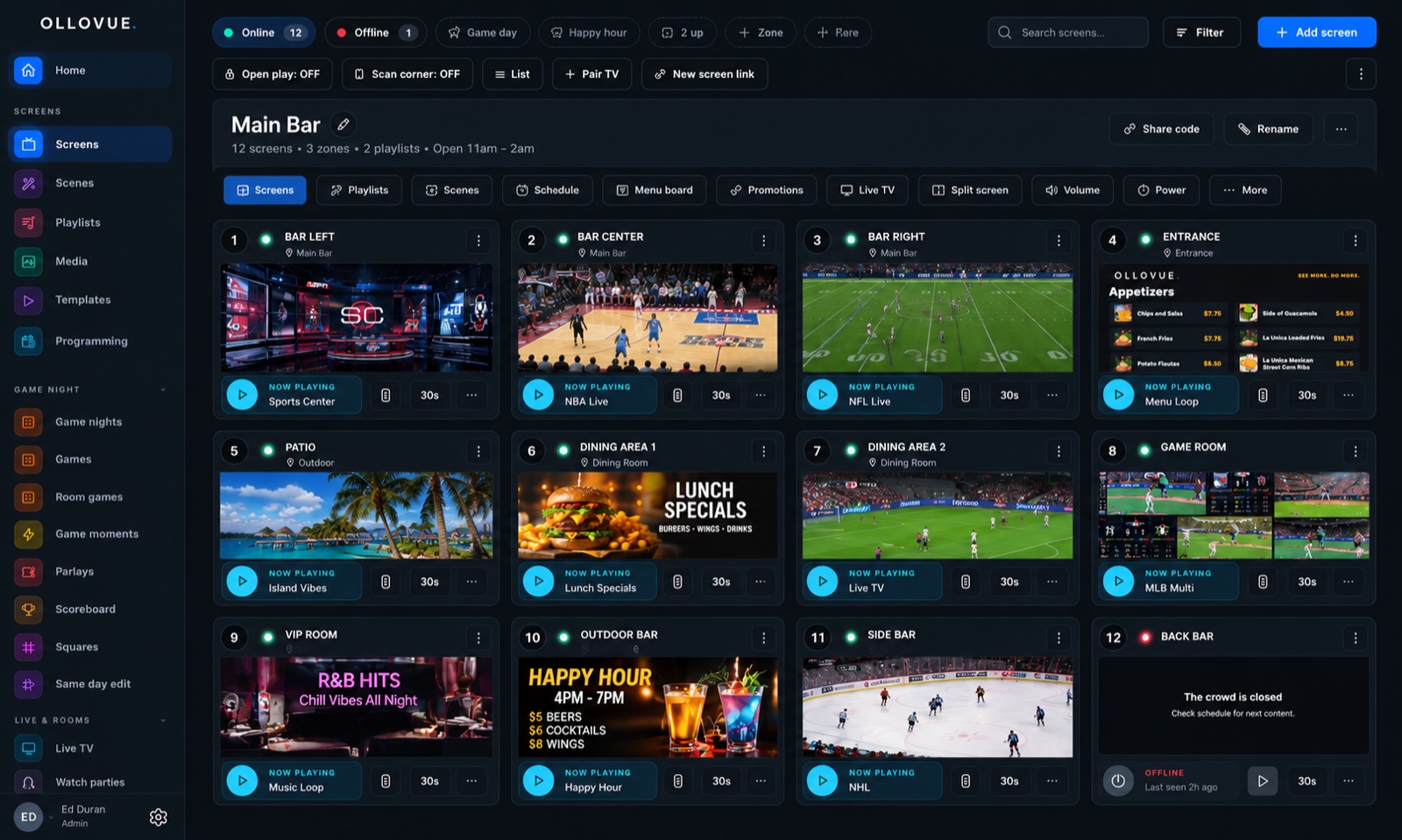This screenshot has width=1402, height=840.
Task: Click the Search screens field
Action: tap(1067, 32)
